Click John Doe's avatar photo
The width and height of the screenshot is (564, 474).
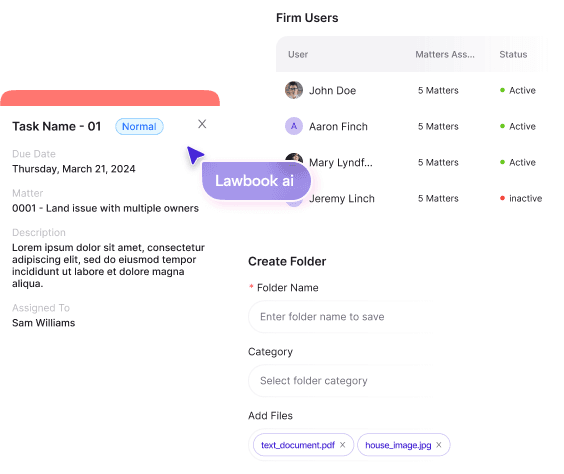(x=294, y=90)
